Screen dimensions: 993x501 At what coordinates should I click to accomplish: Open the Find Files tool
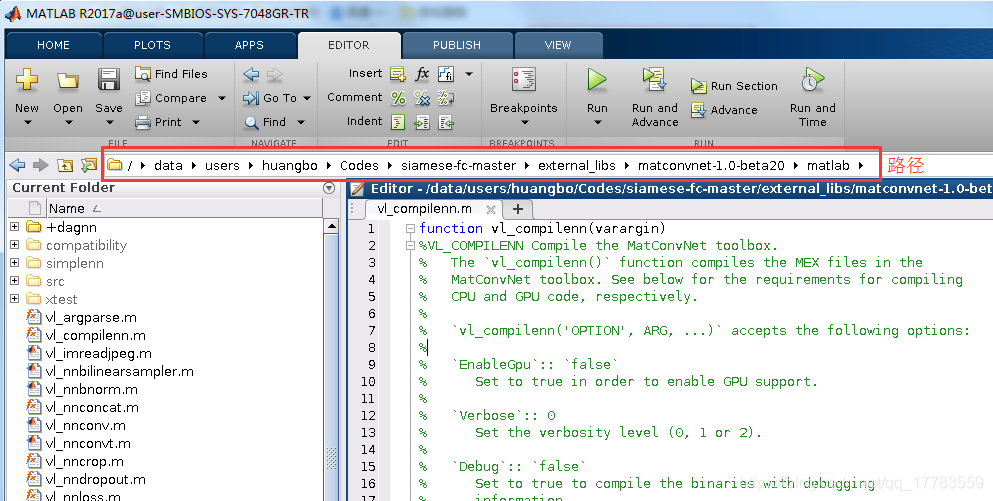point(171,73)
